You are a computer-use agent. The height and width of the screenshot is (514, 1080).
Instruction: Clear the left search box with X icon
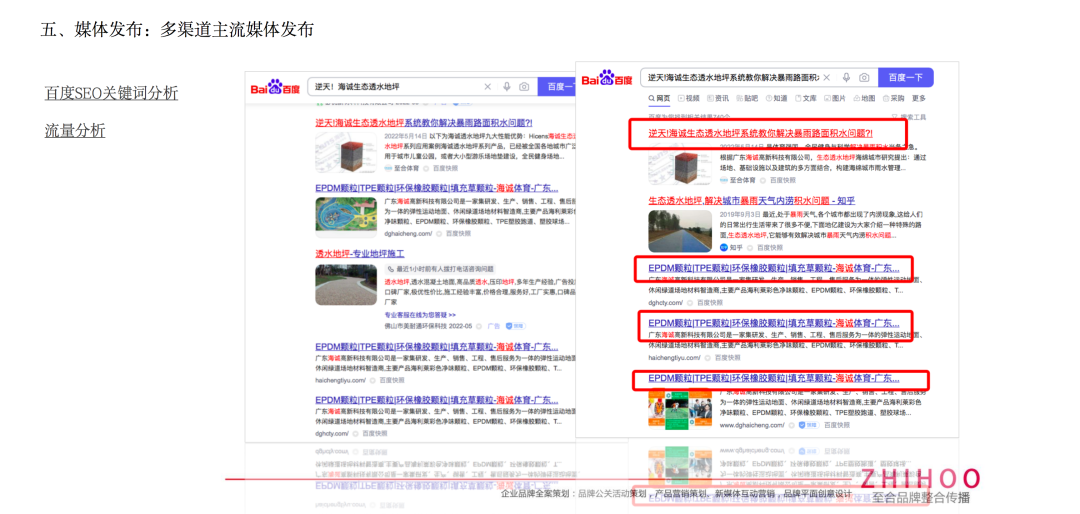coord(488,87)
